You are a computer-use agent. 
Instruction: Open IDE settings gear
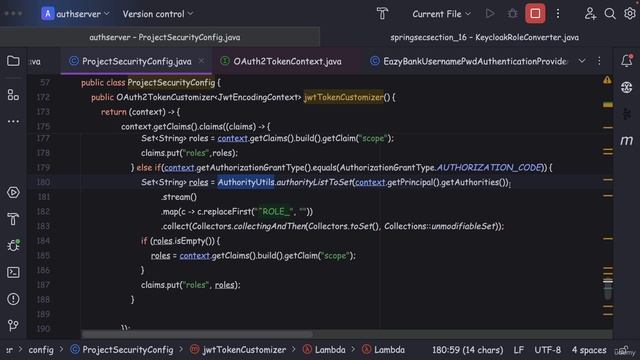630,14
